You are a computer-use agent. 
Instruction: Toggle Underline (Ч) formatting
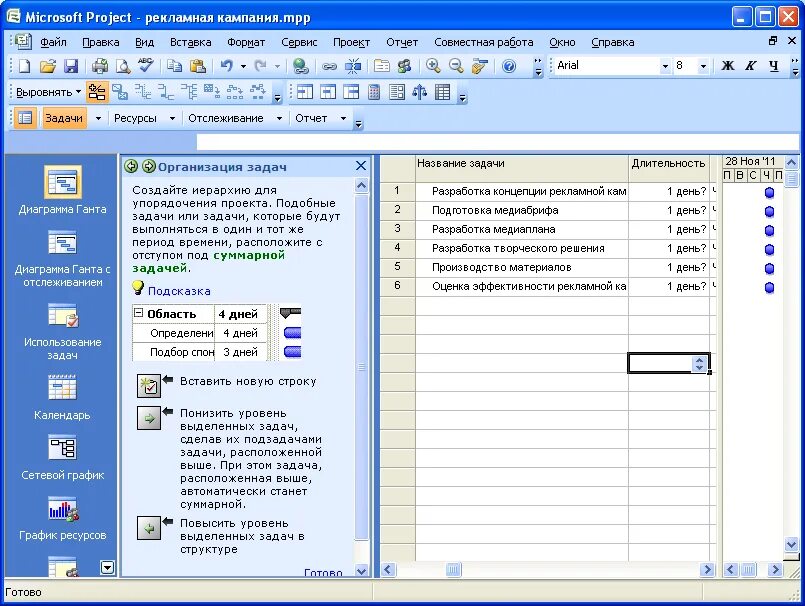[774, 66]
